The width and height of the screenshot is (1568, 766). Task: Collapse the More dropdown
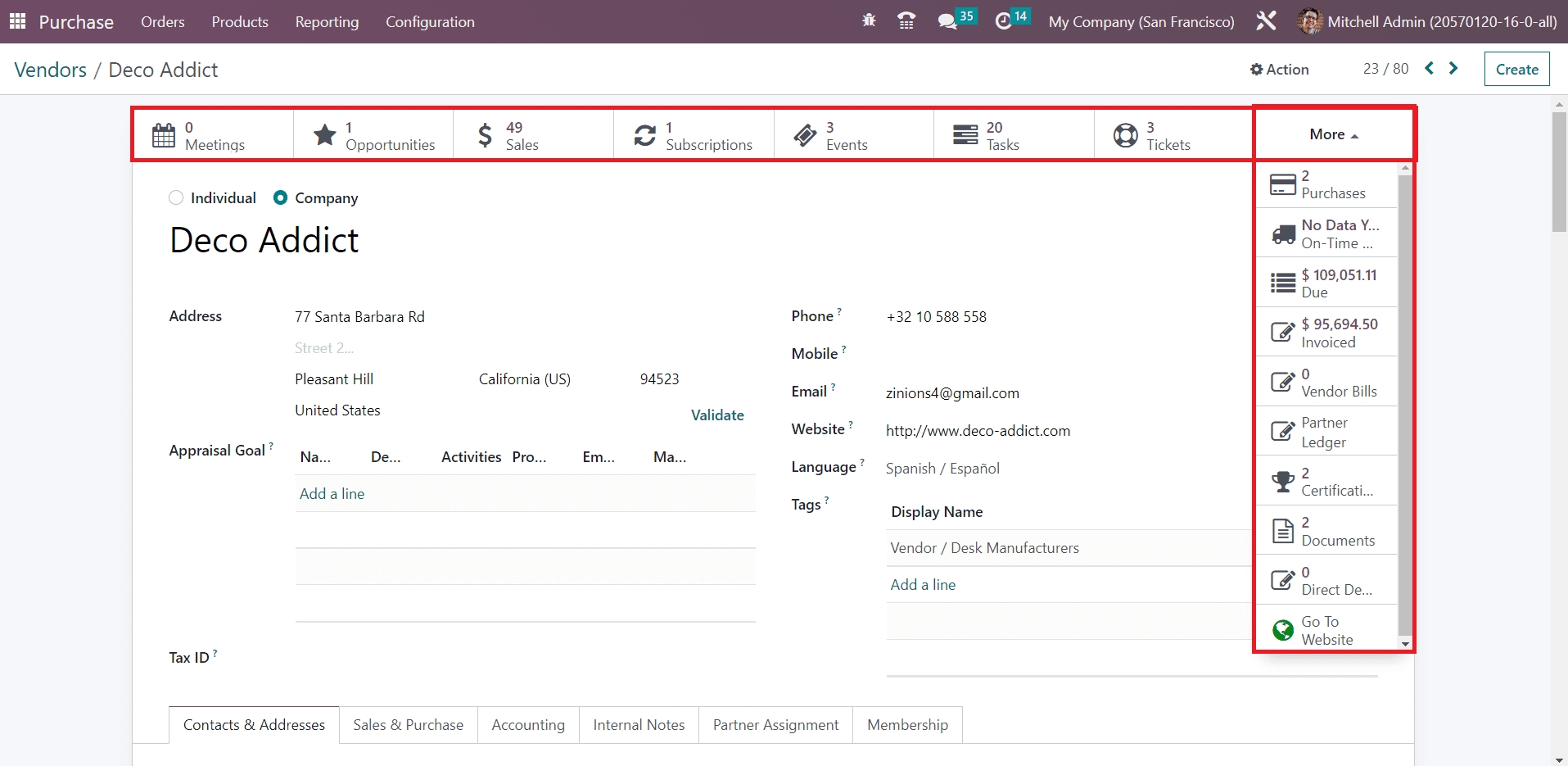click(x=1334, y=134)
